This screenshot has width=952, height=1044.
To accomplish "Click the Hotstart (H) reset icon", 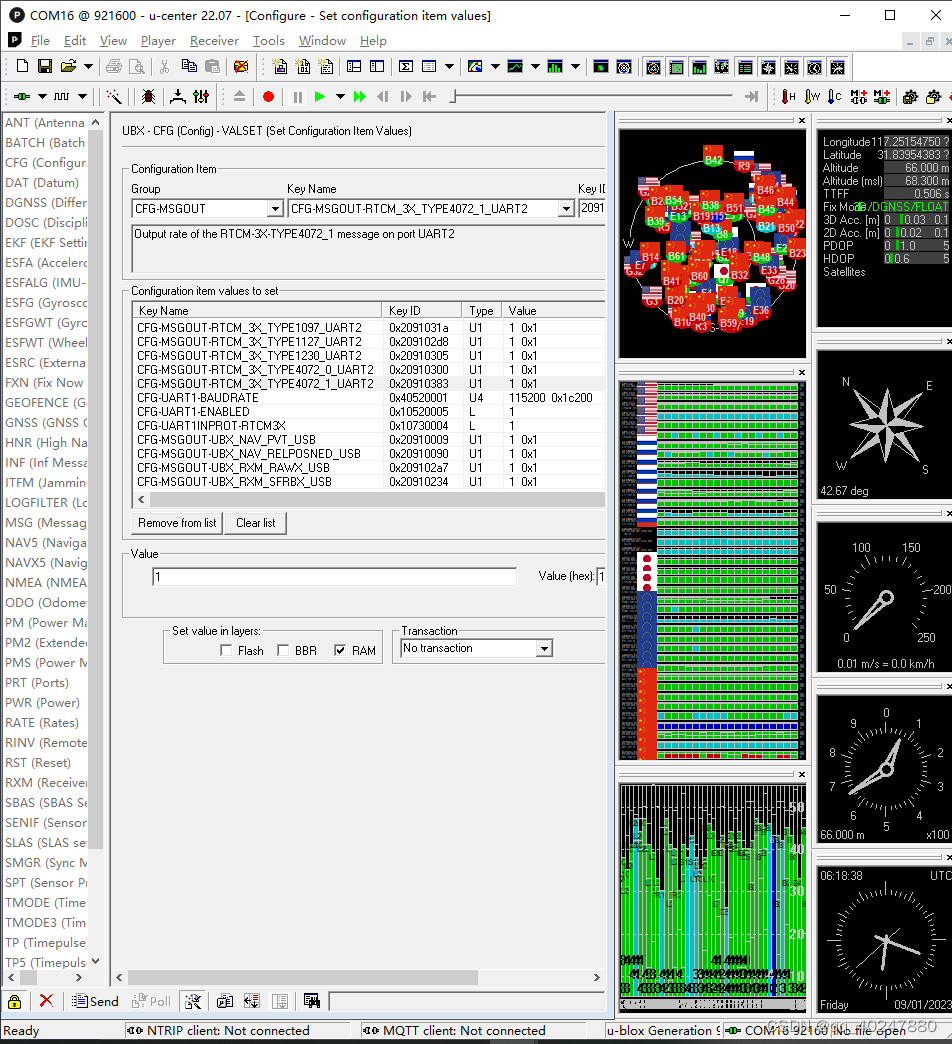I will tap(789, 97).
